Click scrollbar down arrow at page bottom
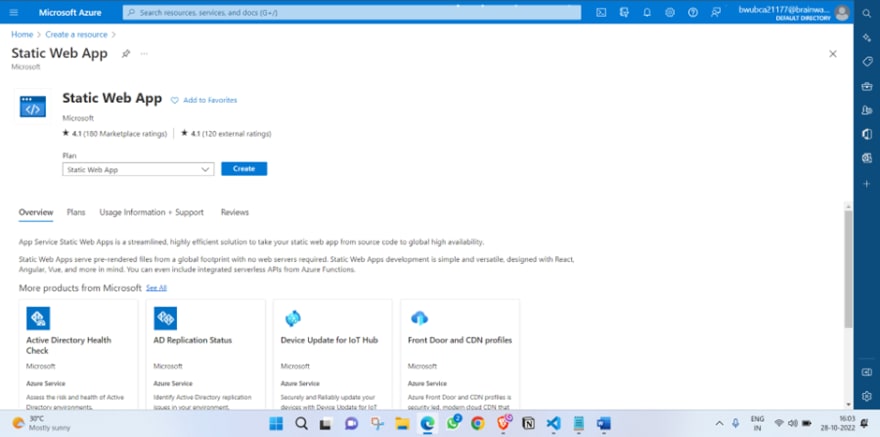This screenshot has height=437, width=880. point(848,404)
